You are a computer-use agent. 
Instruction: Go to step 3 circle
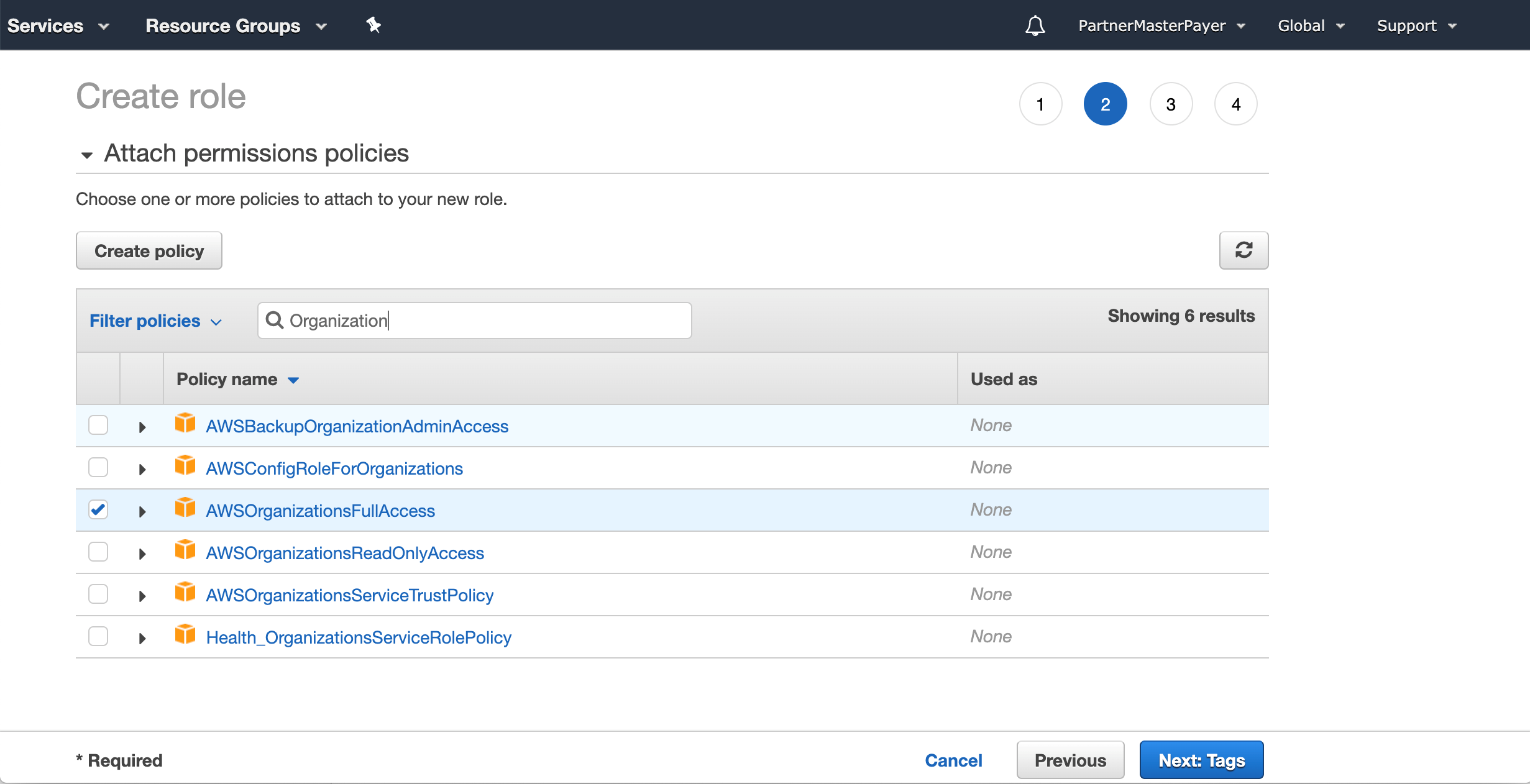(1170, 104)
